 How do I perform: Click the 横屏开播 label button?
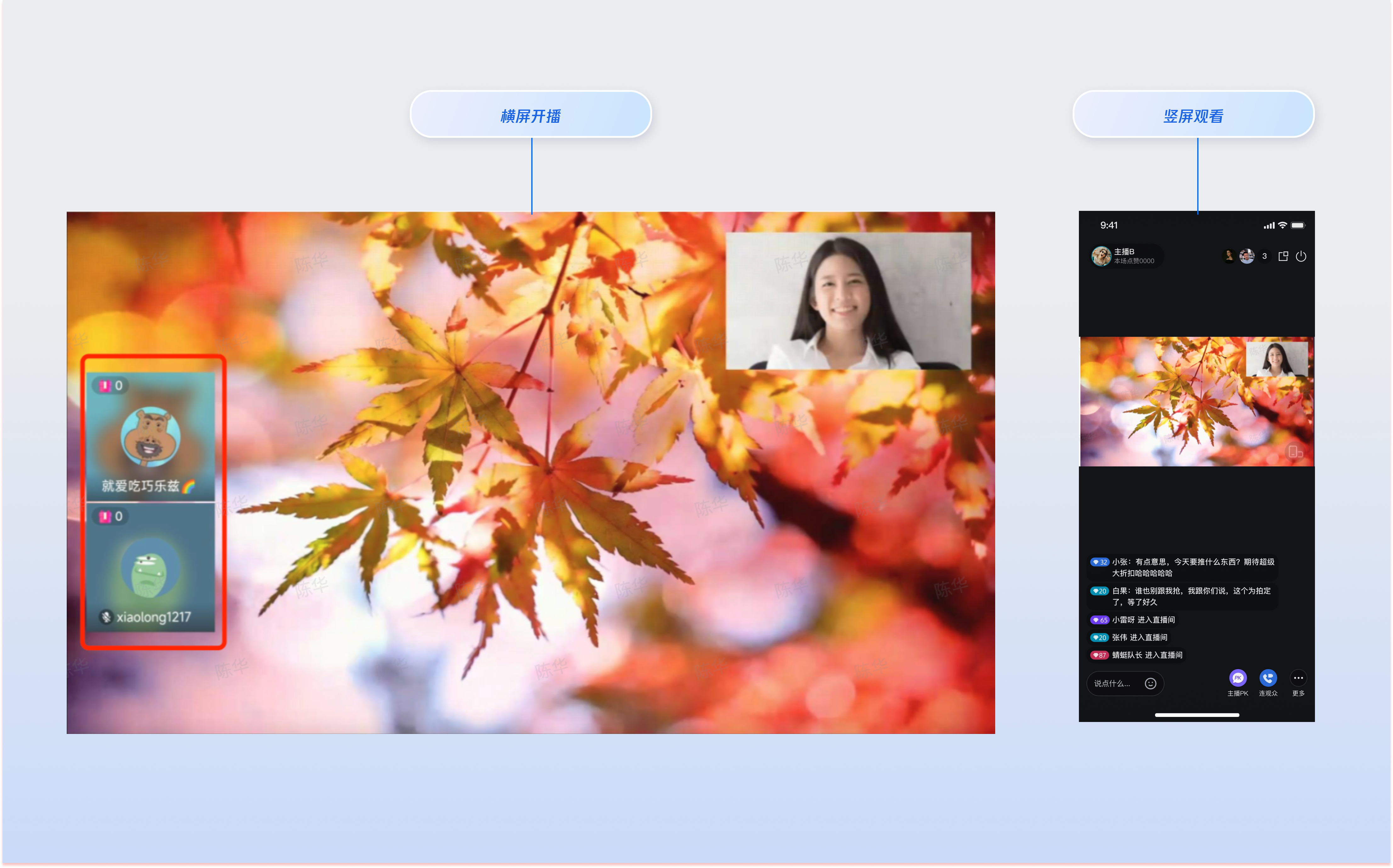pyautogui.click(x=530, y=115)
